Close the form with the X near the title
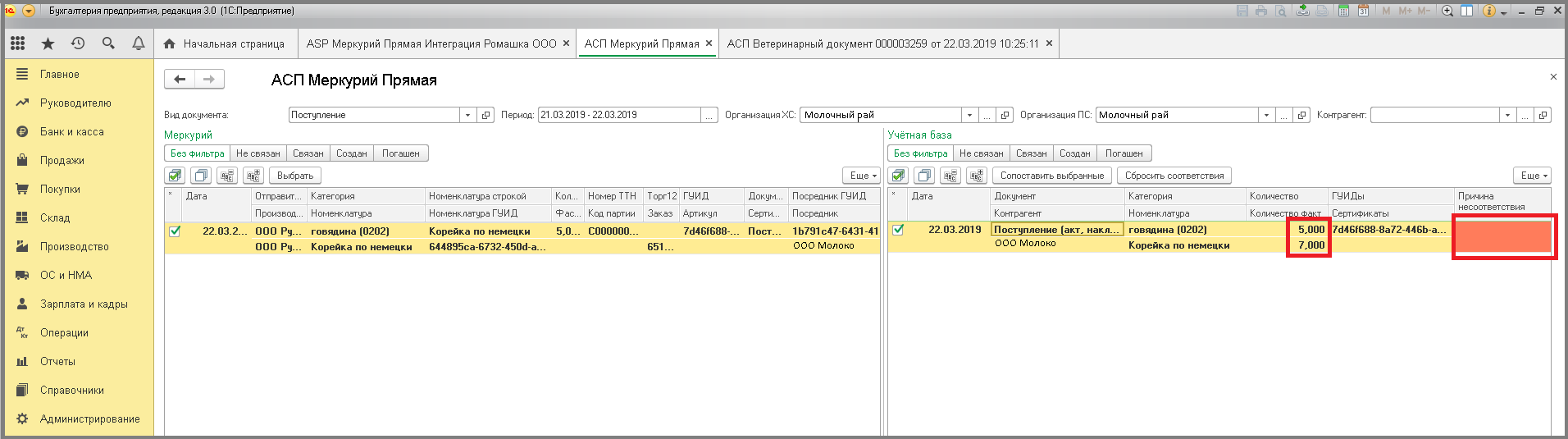 pyautogui.click(x=1553, y=76)
